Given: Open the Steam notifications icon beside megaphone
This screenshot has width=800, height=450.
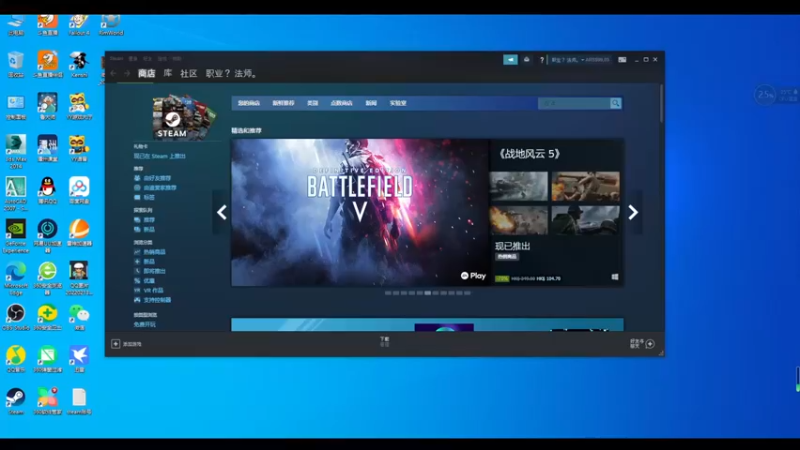Looking at the screenshot, I should click(527, 60).
